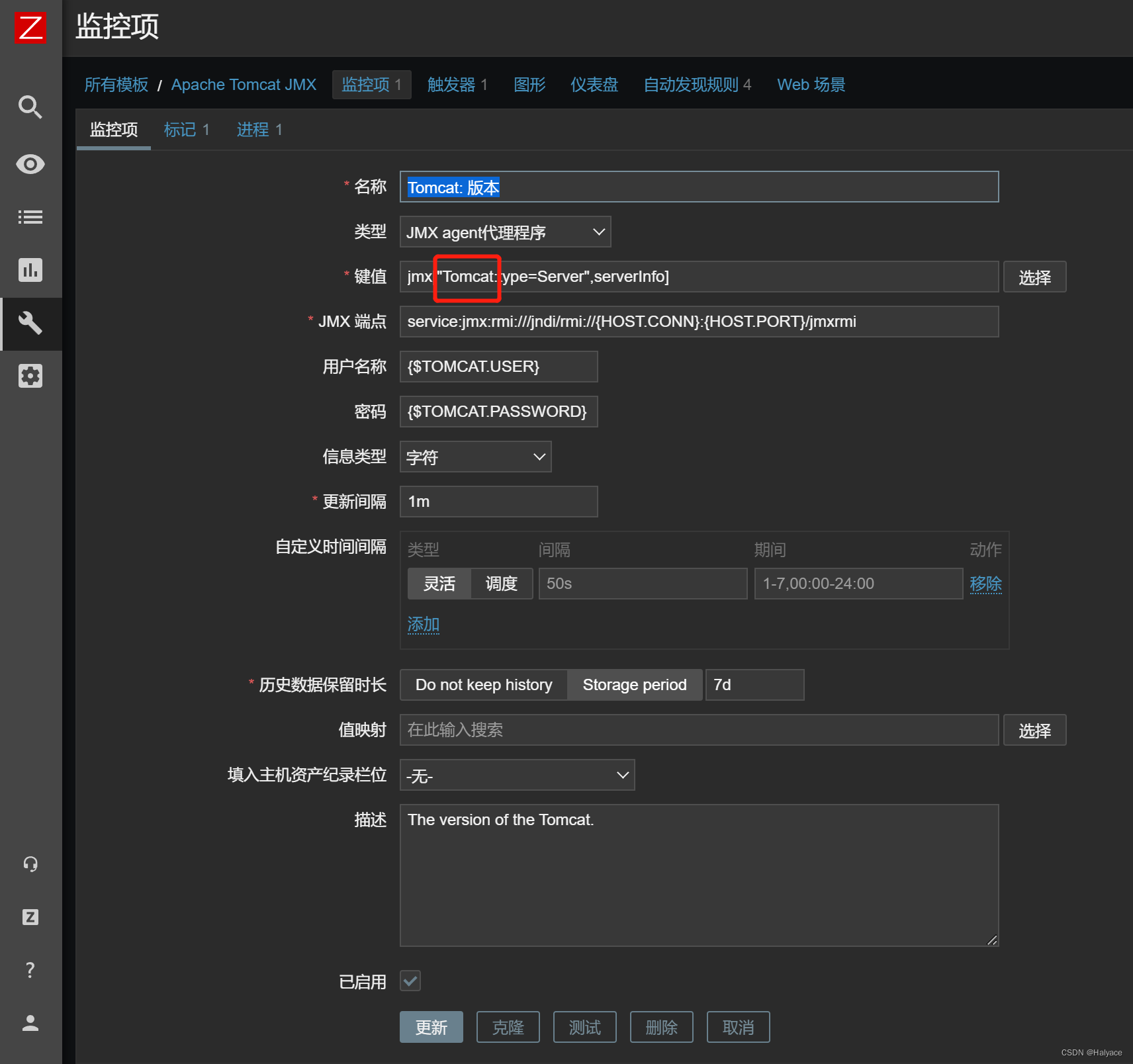Open Apache Tomcat JMX template link
1133x1064 pixels.
coord(244,85)
